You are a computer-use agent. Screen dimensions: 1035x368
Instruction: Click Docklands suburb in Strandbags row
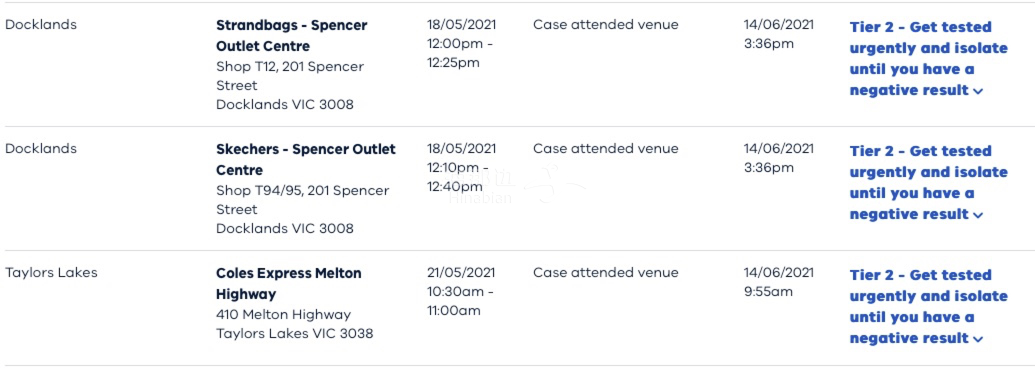pyautogui.click(x=40, y=24)
